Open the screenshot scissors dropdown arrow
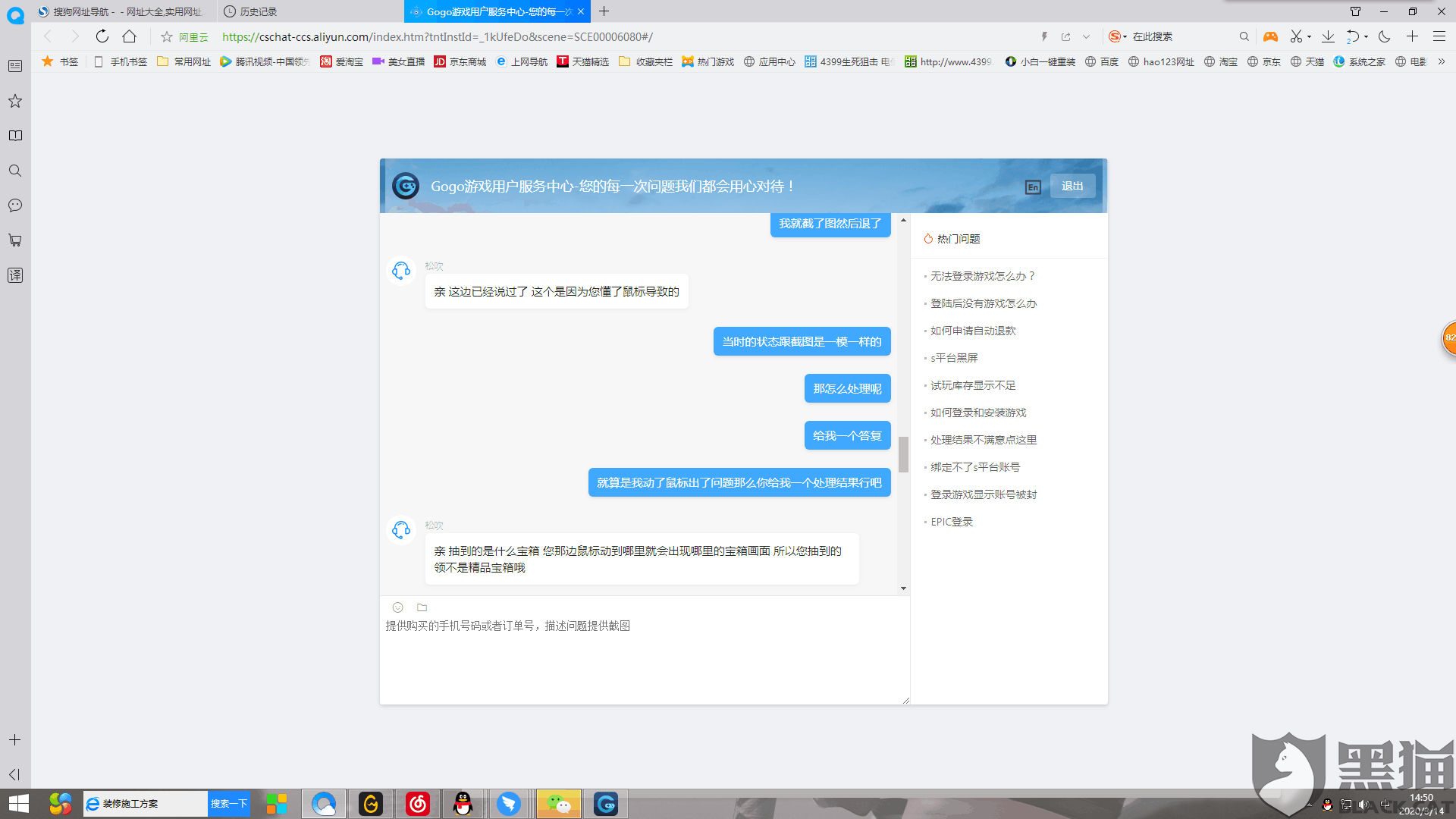The width and height of the screenshot is (1456, 819). pos(1310,36)
